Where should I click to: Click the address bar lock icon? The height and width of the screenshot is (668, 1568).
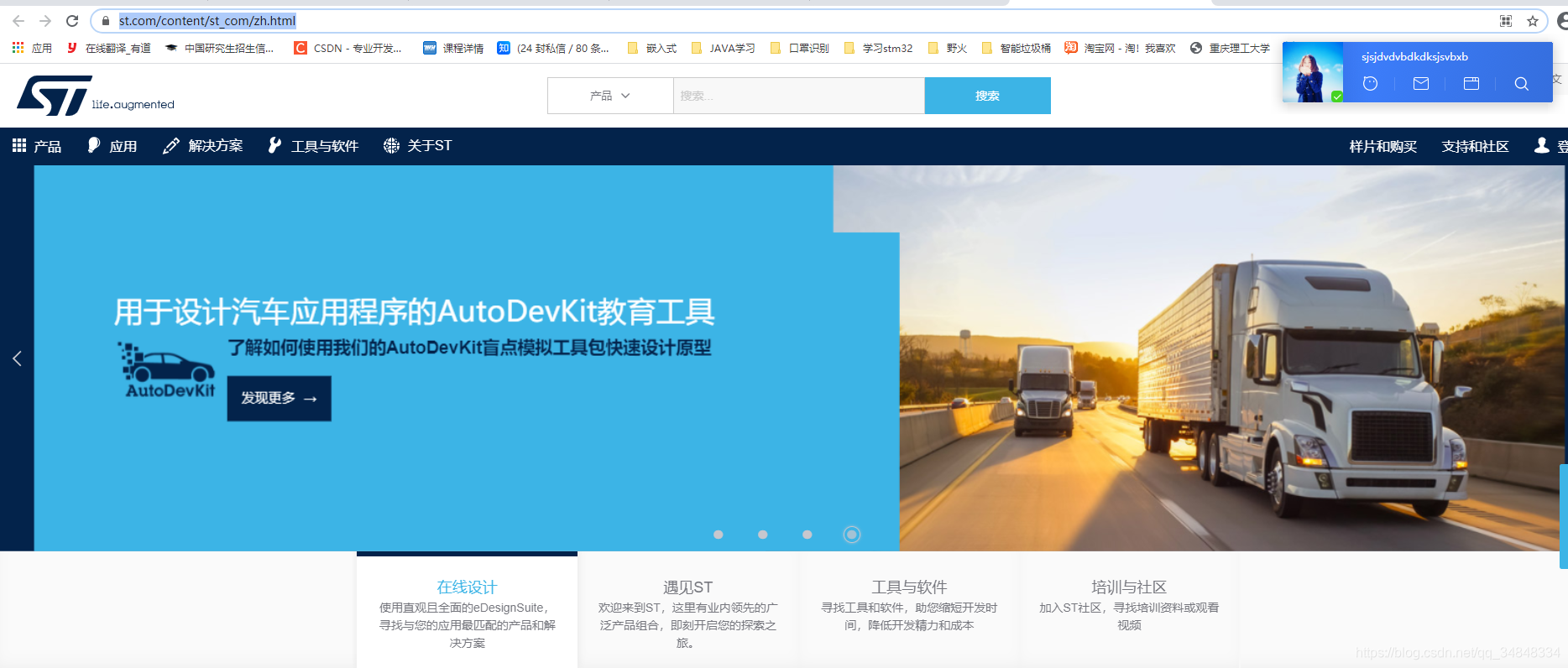tap(106, 21)
